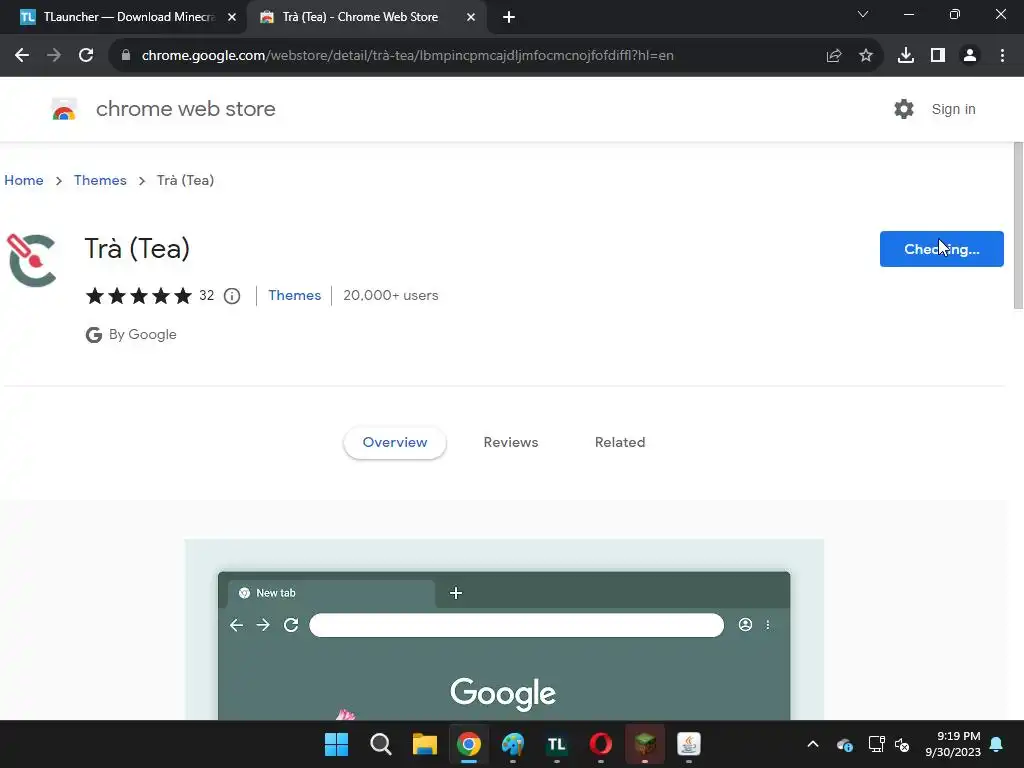
Task: Open the clock showing 9:19 PM
Action: click(953, 744)
